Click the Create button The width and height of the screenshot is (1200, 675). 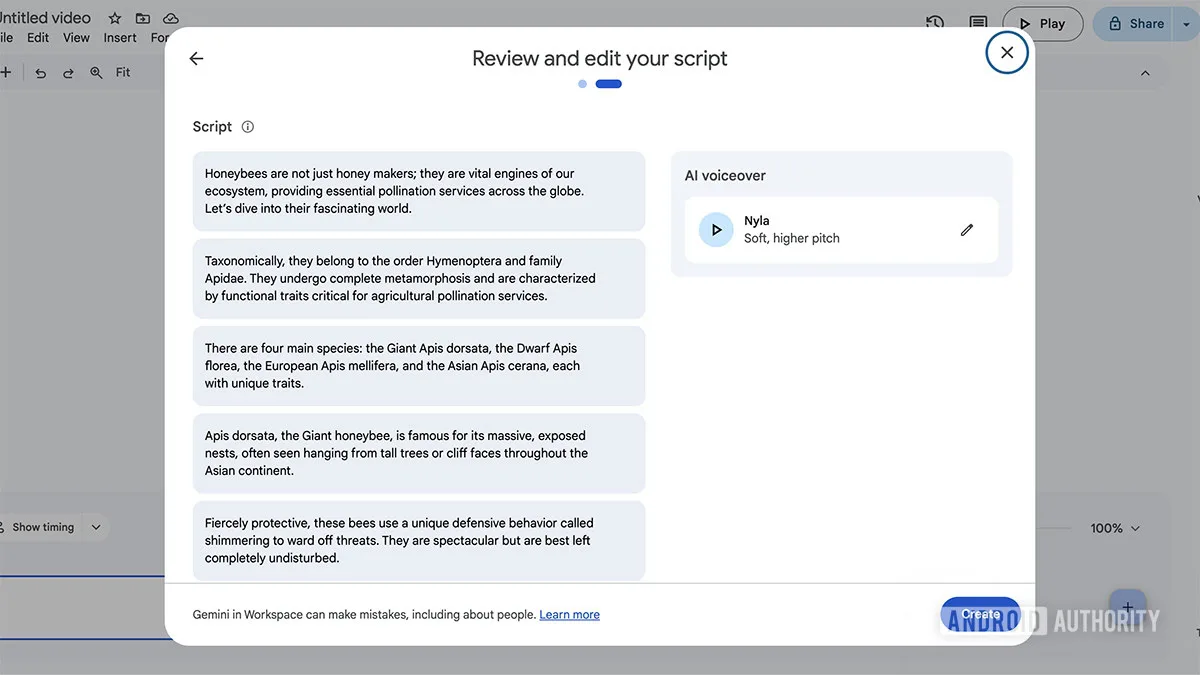980,615
